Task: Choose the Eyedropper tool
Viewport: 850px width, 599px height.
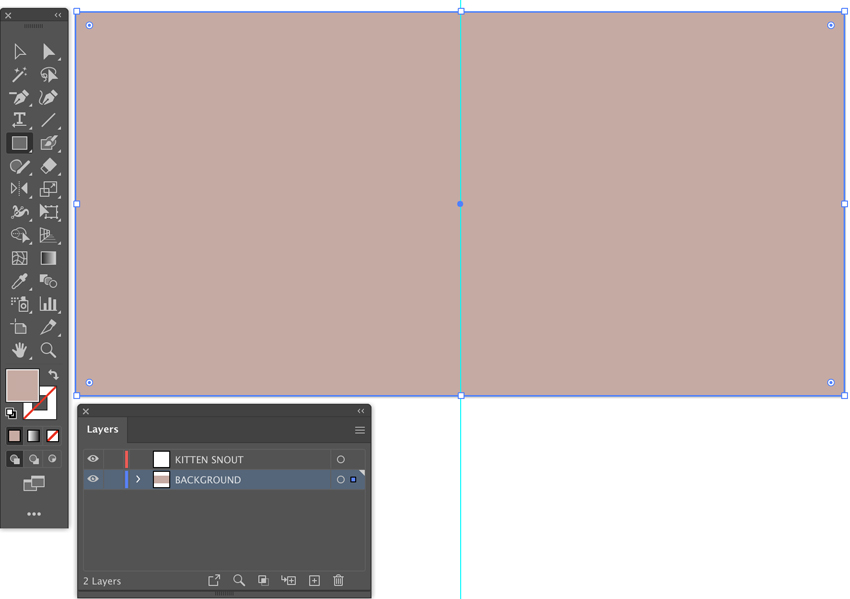Action: [x=20, y=281]
